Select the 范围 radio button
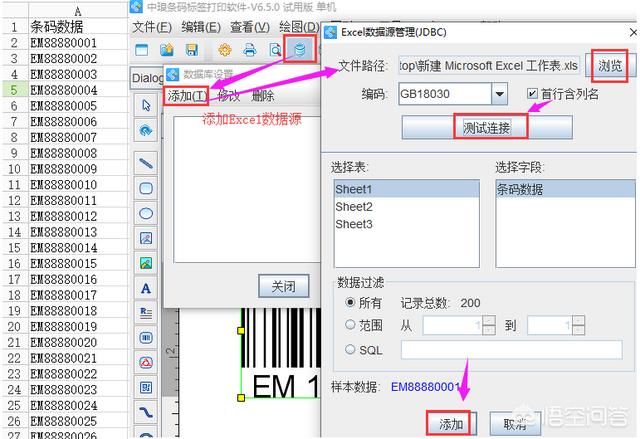 (350, 325)
